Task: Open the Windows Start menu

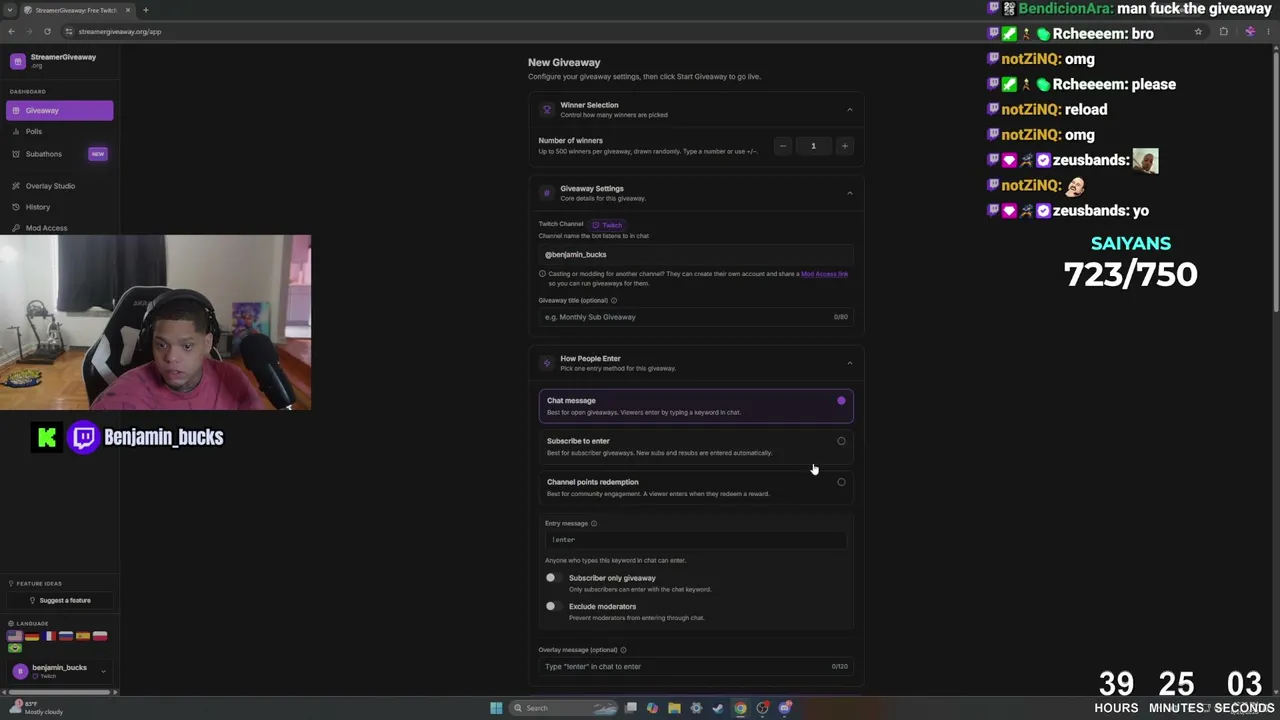Action: click(x=496, y=708)
